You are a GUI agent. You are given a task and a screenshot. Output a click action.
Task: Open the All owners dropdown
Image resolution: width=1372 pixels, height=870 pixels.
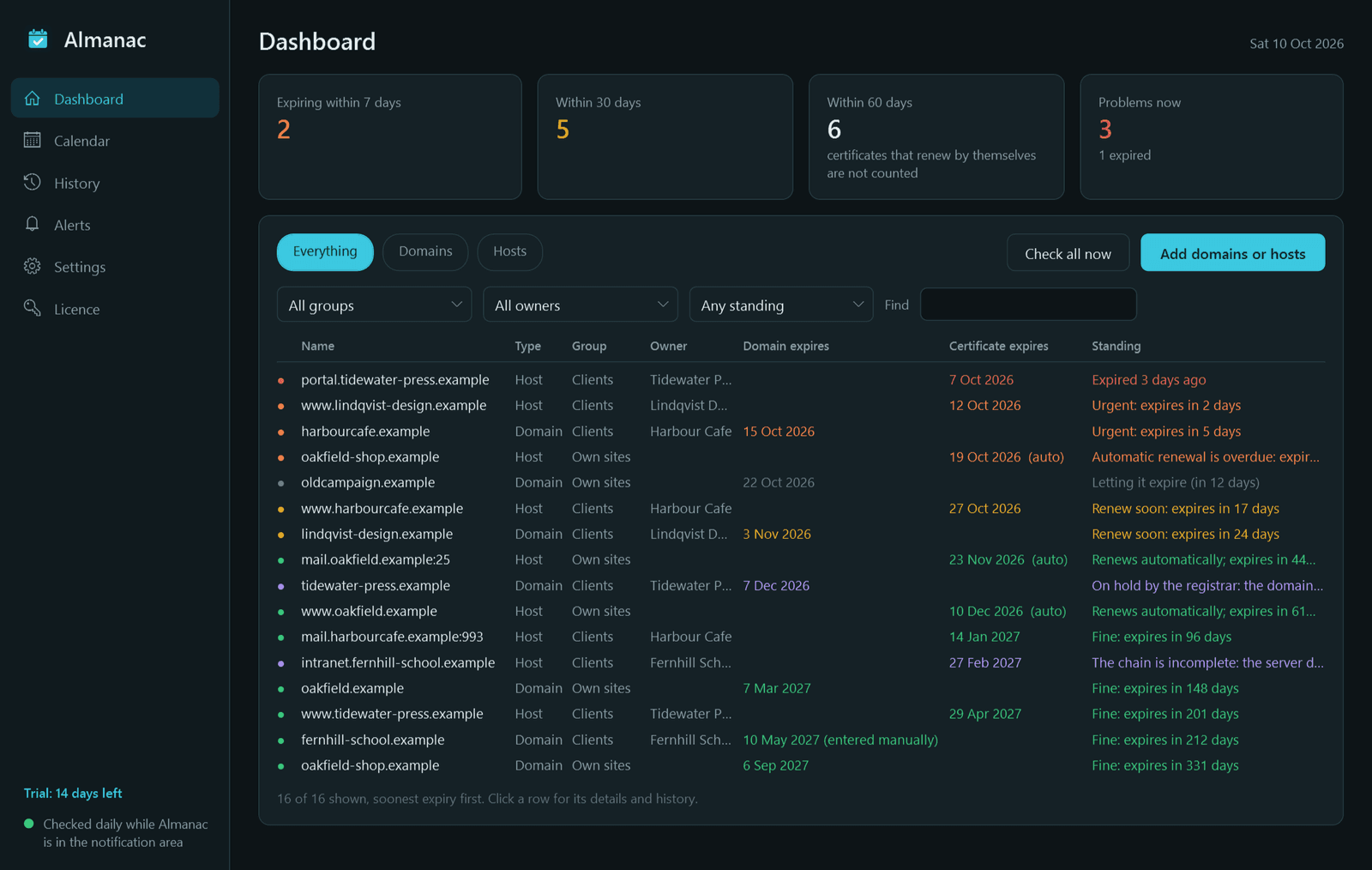pos(581,305)
